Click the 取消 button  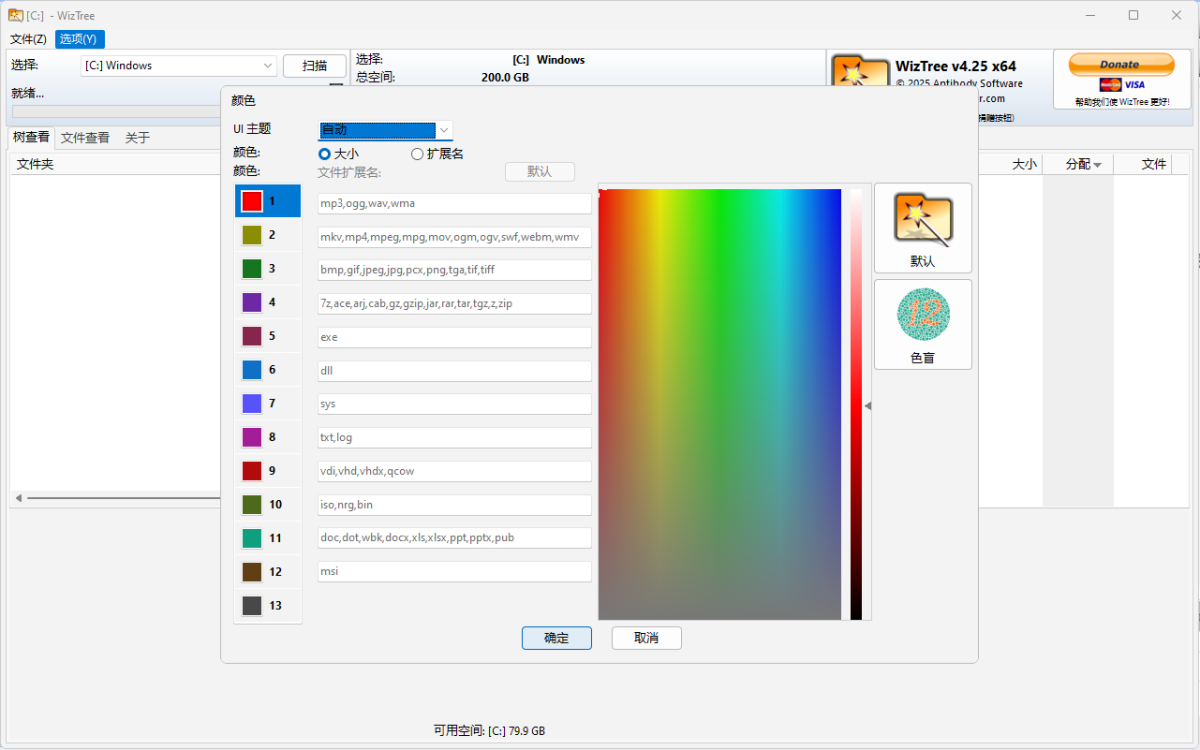pyautogui.click(x=646, y=638)
